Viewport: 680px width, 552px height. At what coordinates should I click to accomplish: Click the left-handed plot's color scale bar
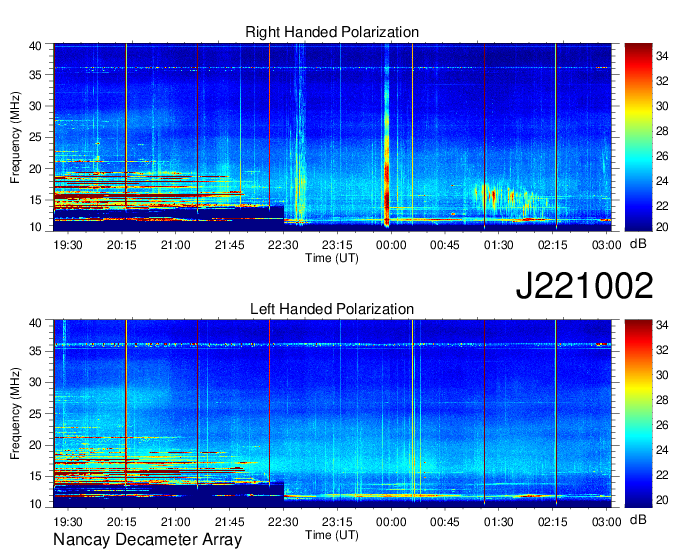point(638,413)
